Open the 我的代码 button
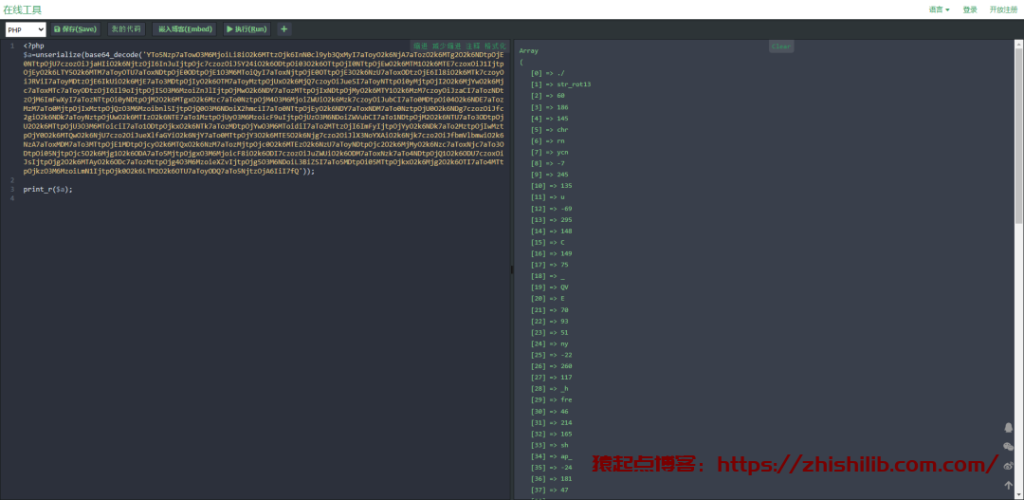This screenshot has width=1024, height=500. coord(127,29)
